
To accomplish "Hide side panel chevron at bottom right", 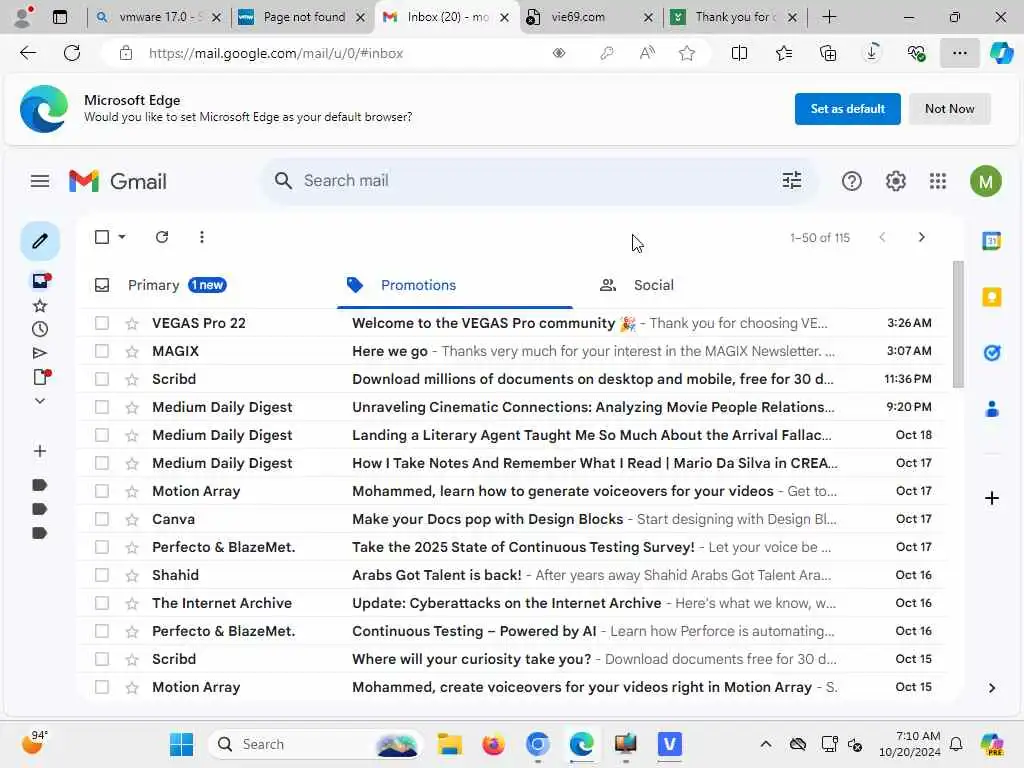I will coord(991,688).
